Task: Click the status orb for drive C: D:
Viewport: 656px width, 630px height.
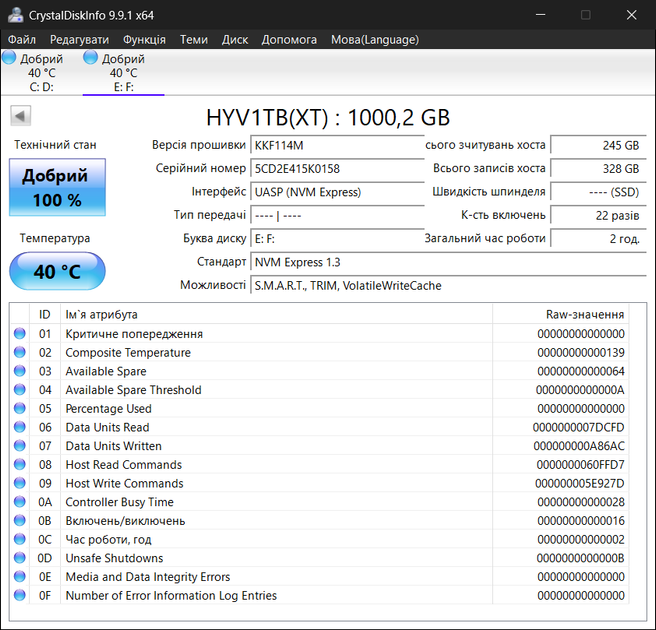Action: click(x=9, y=57)
